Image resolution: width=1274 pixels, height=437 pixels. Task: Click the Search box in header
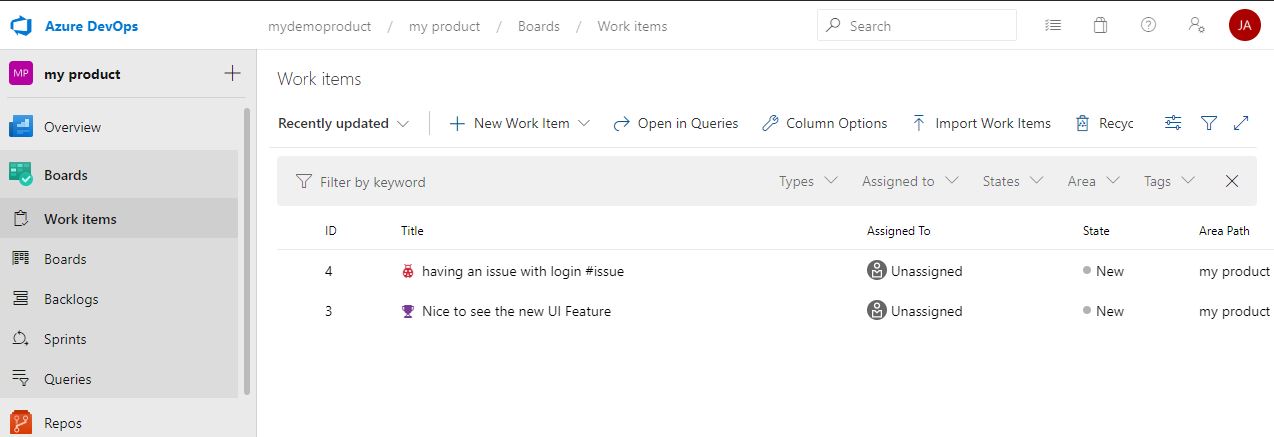coord(917,26)
